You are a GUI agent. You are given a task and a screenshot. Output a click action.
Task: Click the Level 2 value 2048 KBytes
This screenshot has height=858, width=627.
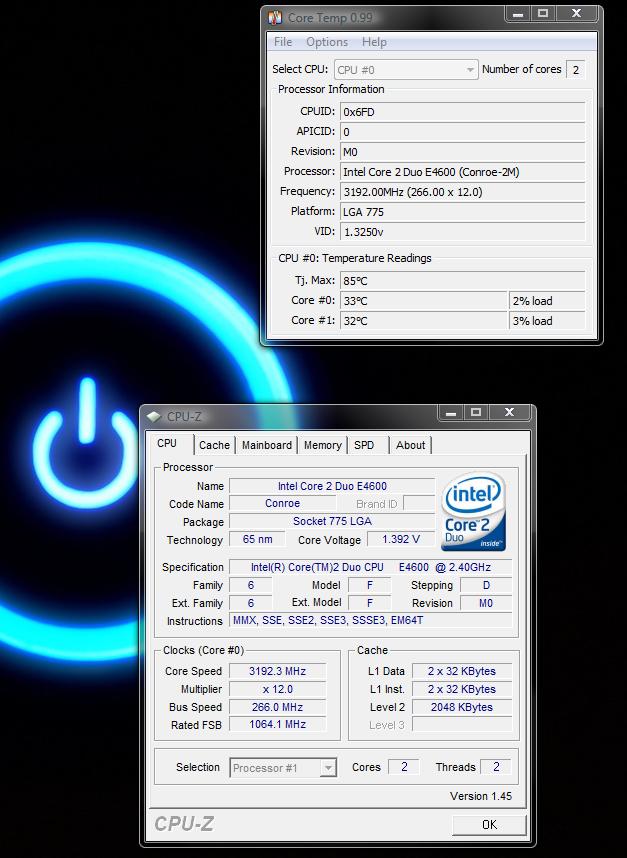pyautogui.click(x=462, y=708)
